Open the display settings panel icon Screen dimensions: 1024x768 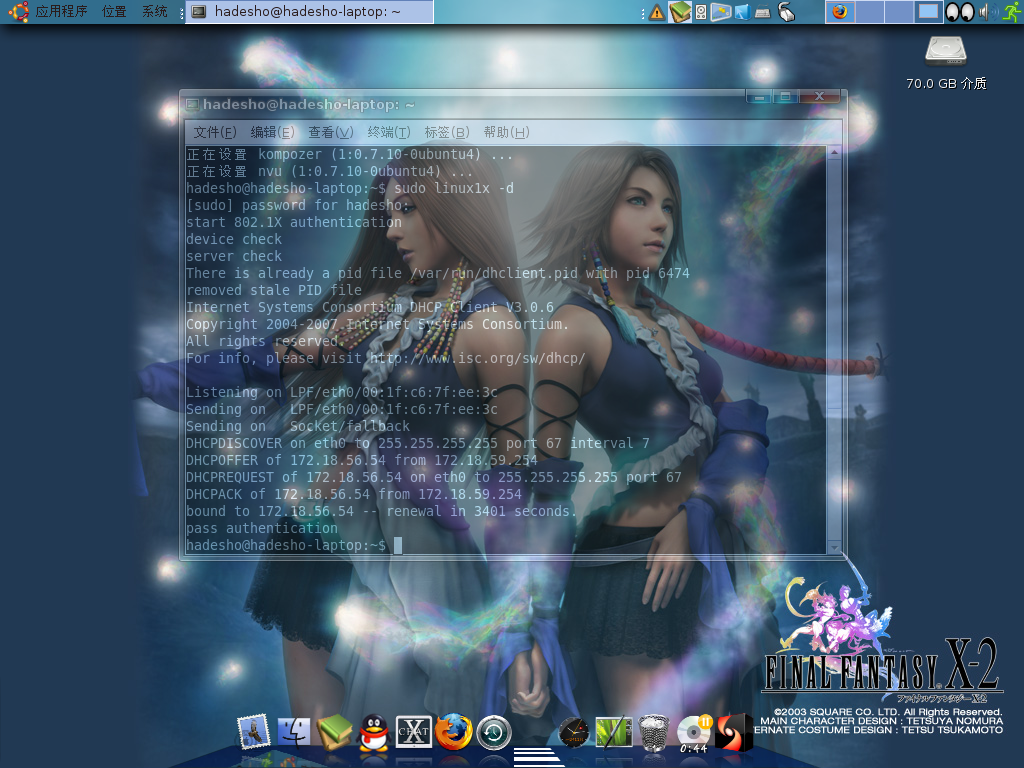point(720,12)
